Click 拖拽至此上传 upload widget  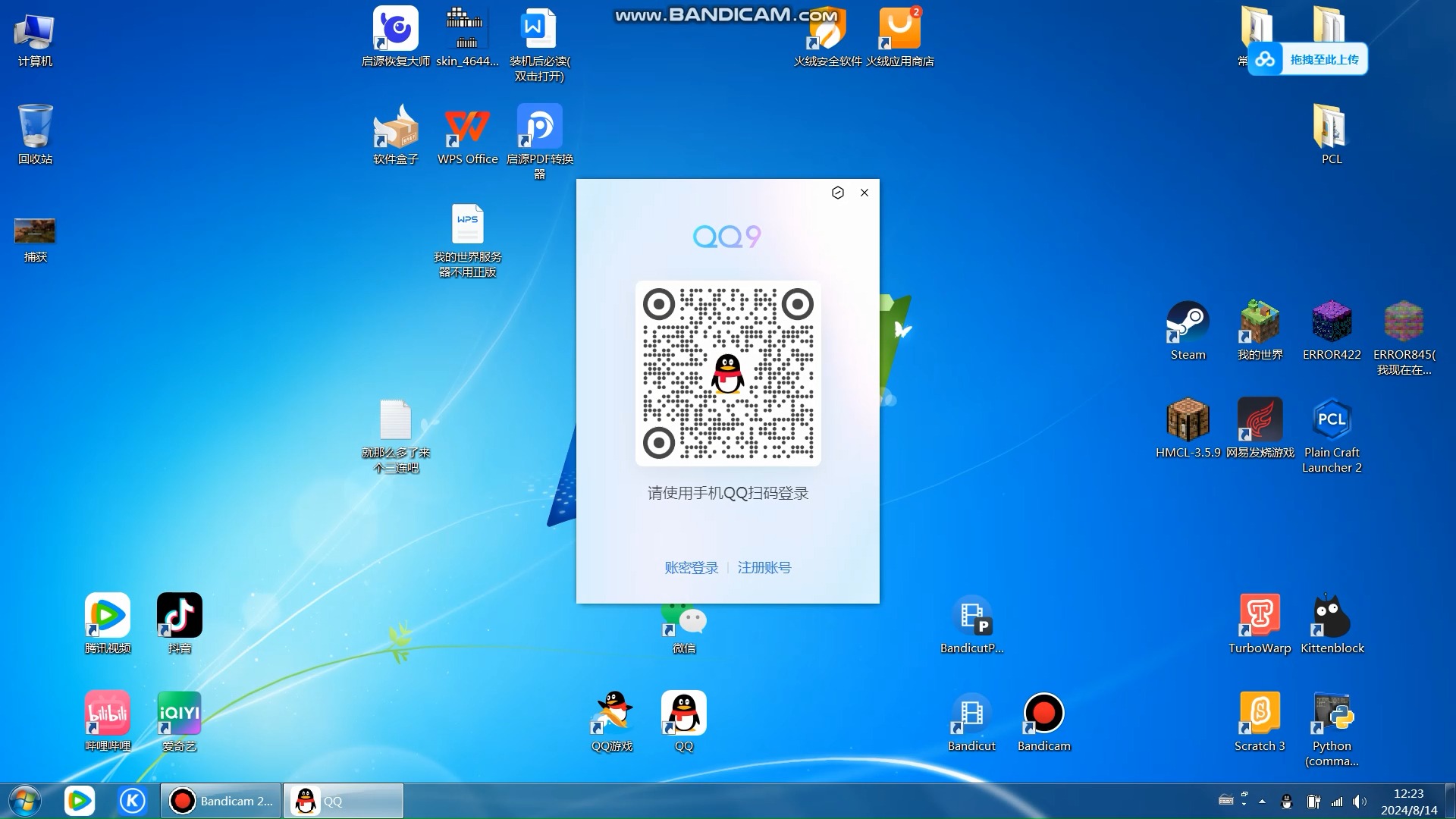coord(1307,59)
